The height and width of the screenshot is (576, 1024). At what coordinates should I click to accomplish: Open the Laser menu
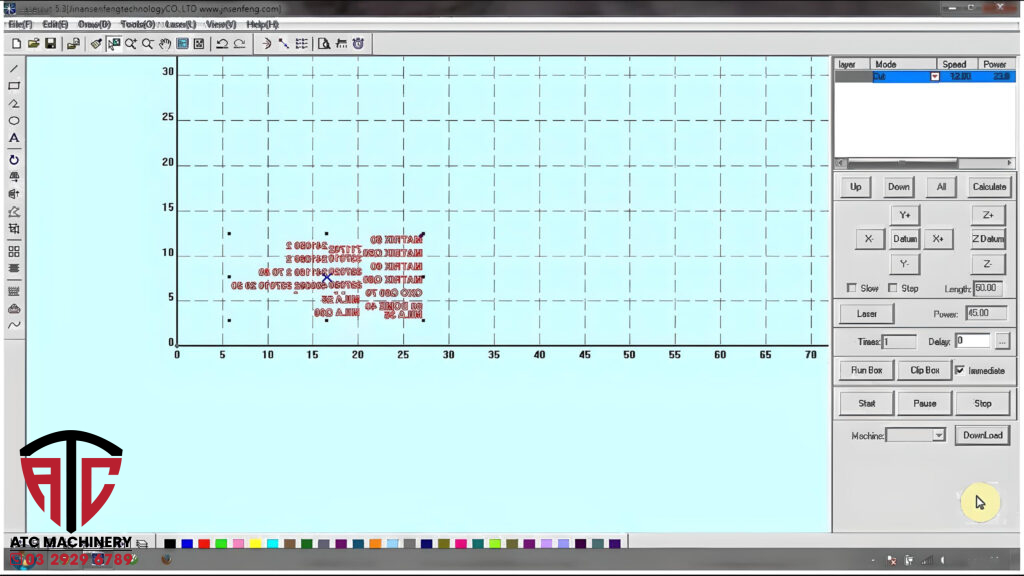click(180, 24)
